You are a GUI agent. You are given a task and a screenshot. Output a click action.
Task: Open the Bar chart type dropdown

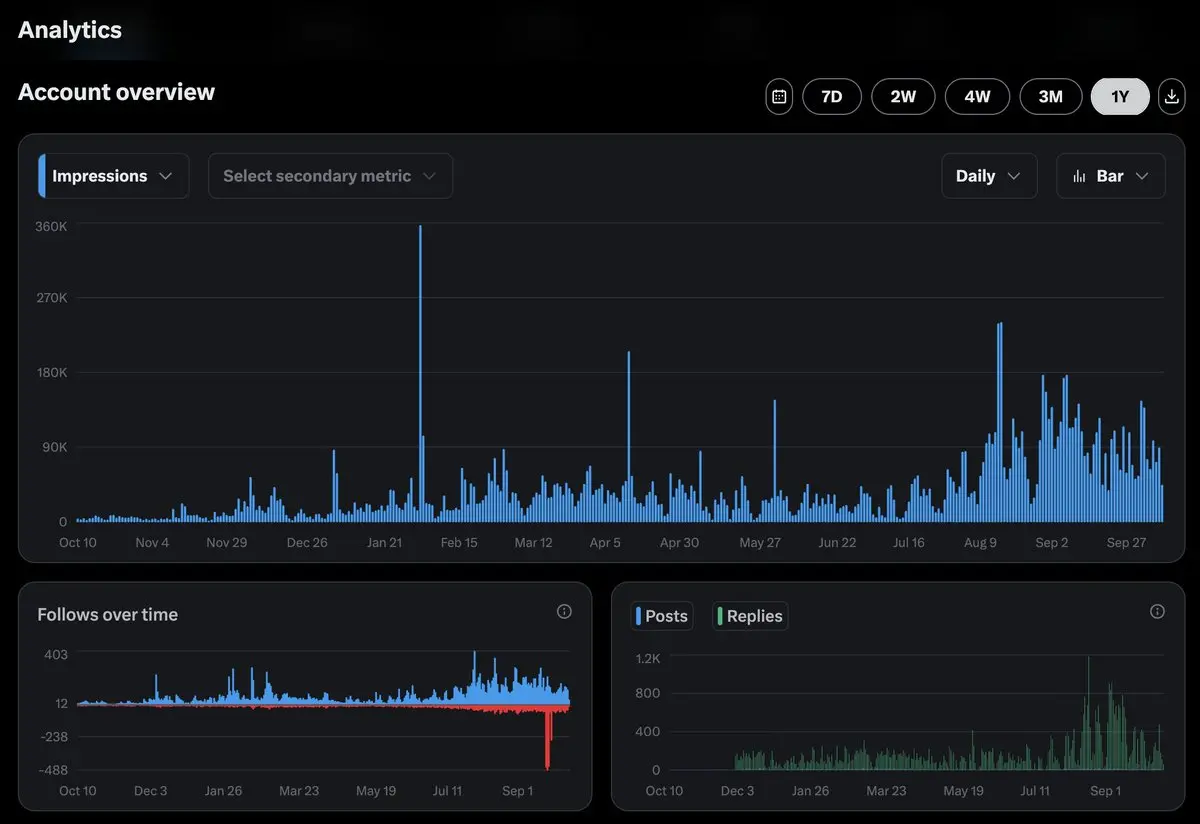coord(1110,176)
